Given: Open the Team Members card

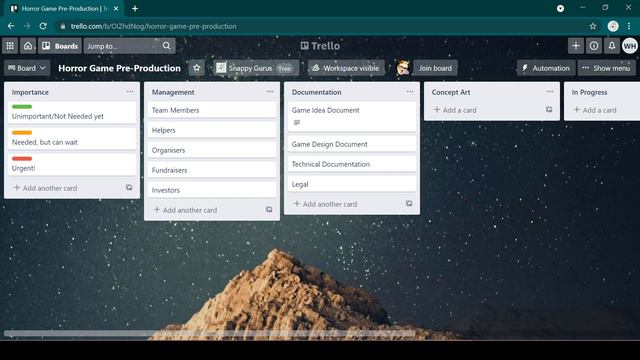Looking at the screenshot, I should pos(212,110).
